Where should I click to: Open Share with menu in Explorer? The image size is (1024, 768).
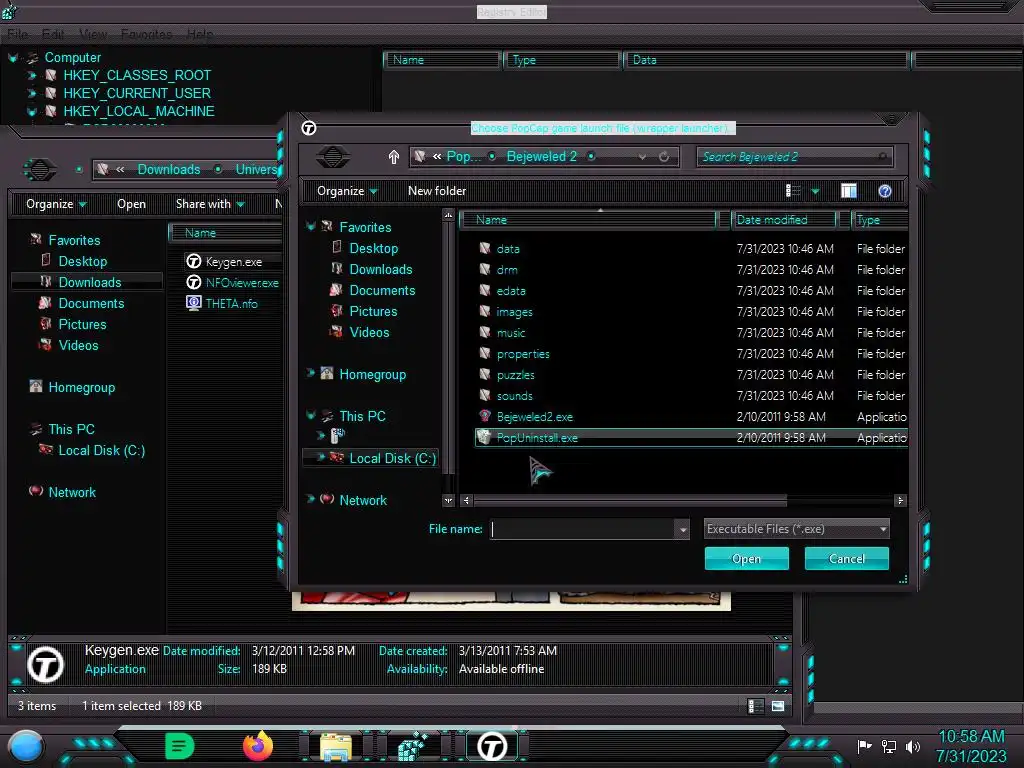click(x=210, y=204)
